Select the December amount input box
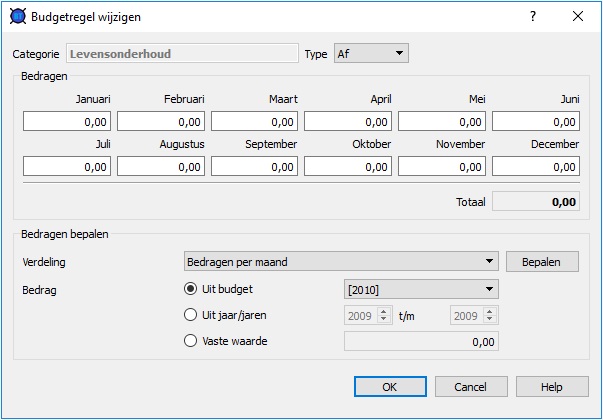This screenshot has height=420, width=603. [x=536, y=167]
